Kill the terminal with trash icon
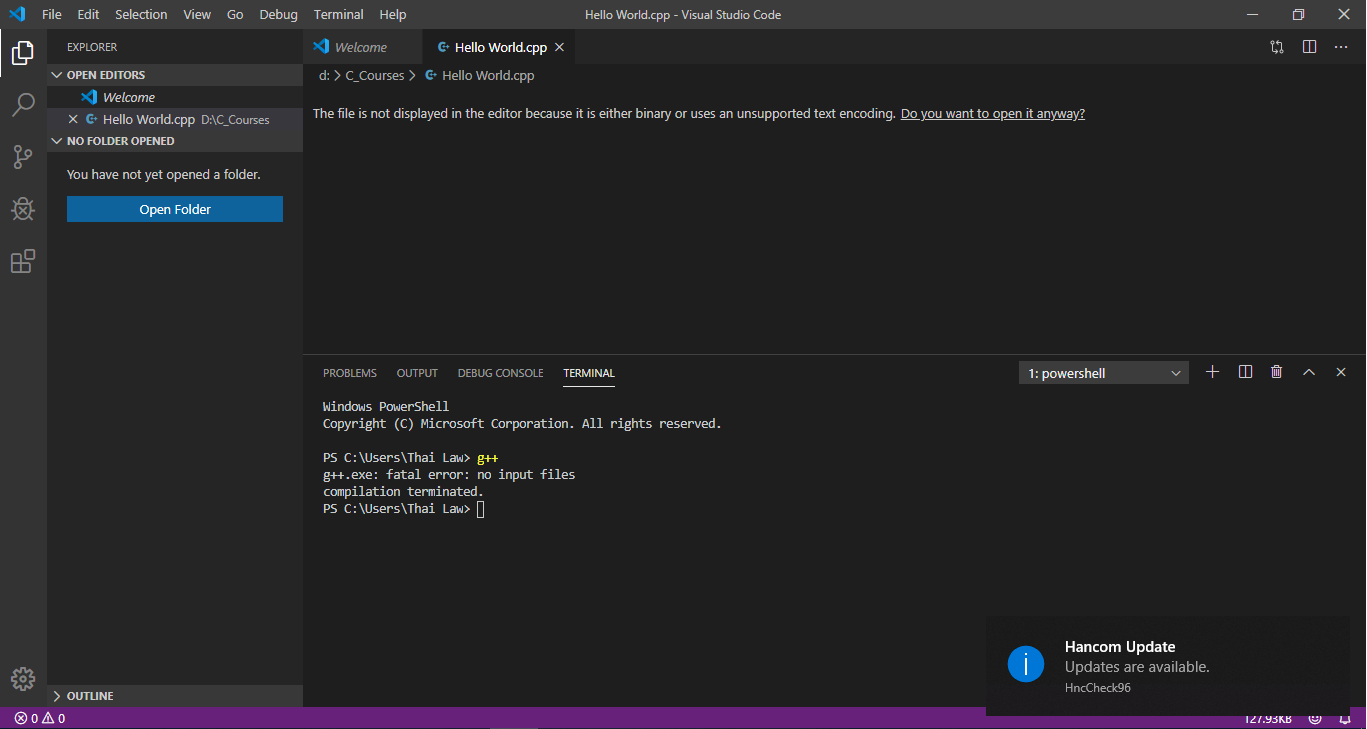This screenshot has height=729, width=1367. coord(1276,371)
